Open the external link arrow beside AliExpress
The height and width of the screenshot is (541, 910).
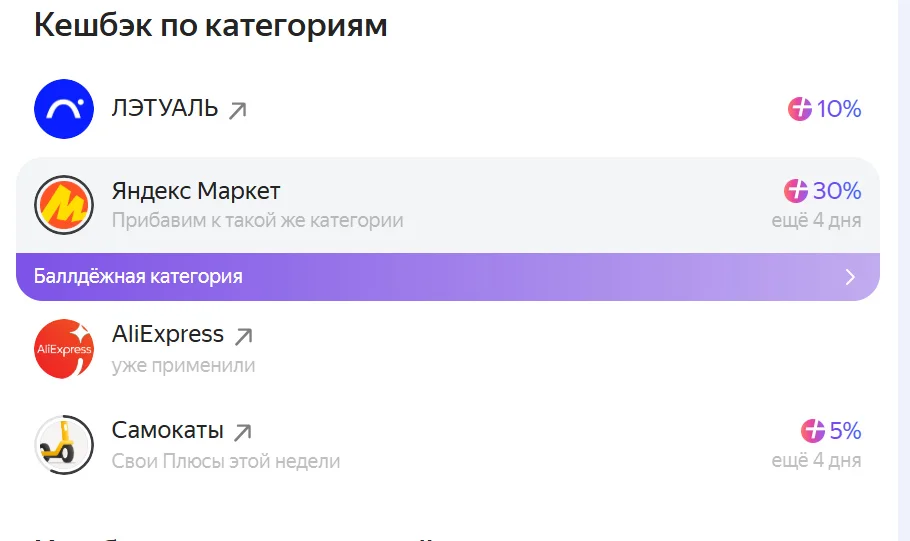click(243, 336)
